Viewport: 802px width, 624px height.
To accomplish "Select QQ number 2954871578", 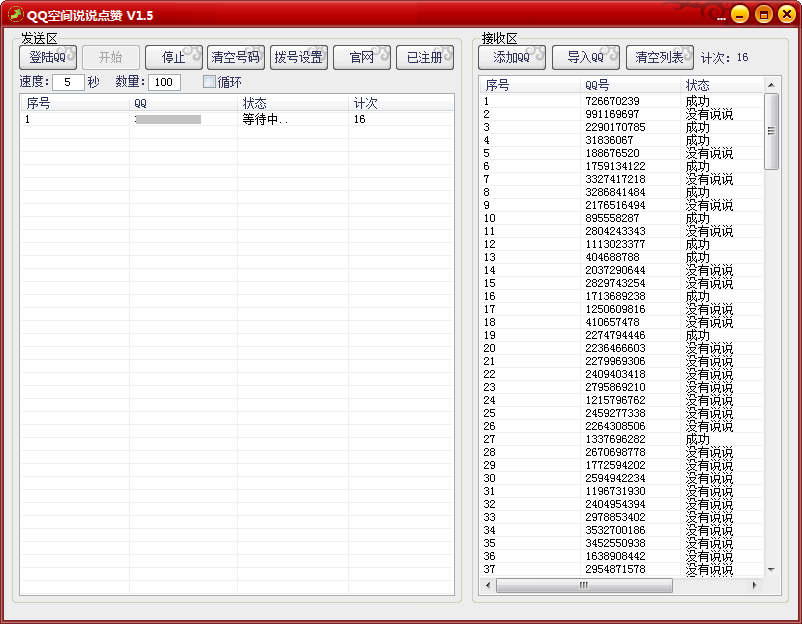I will tap(615, 569).
